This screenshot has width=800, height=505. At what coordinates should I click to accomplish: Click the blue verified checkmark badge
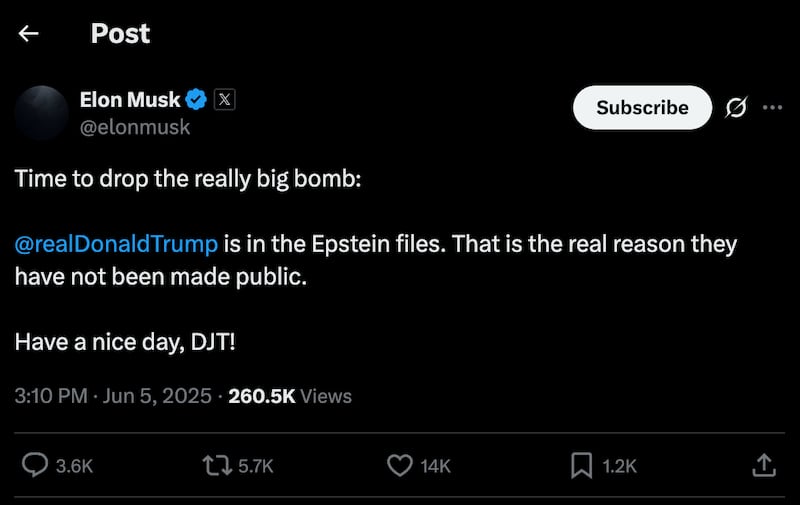(197, 99)
